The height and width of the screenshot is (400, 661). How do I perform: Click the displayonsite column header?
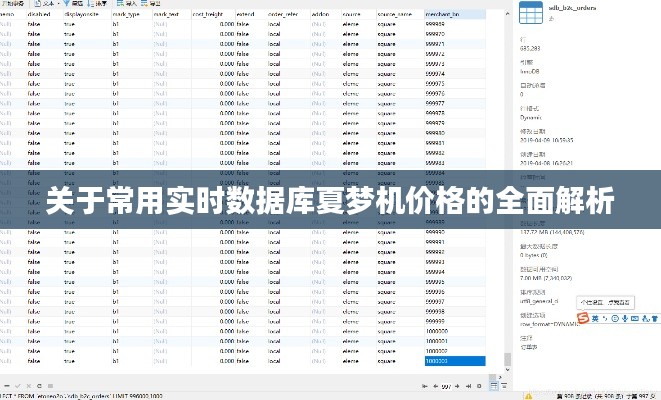click(x=83, y=17)
